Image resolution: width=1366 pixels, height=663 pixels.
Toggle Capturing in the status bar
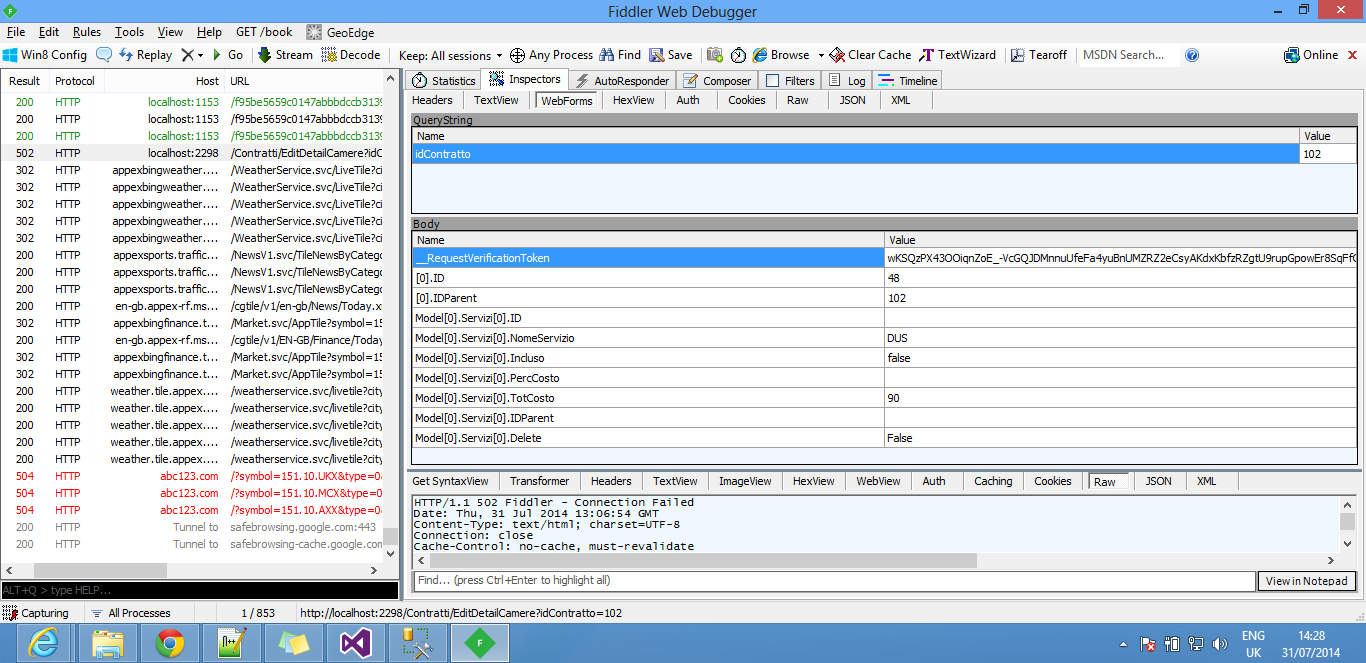tap(37, 613)
